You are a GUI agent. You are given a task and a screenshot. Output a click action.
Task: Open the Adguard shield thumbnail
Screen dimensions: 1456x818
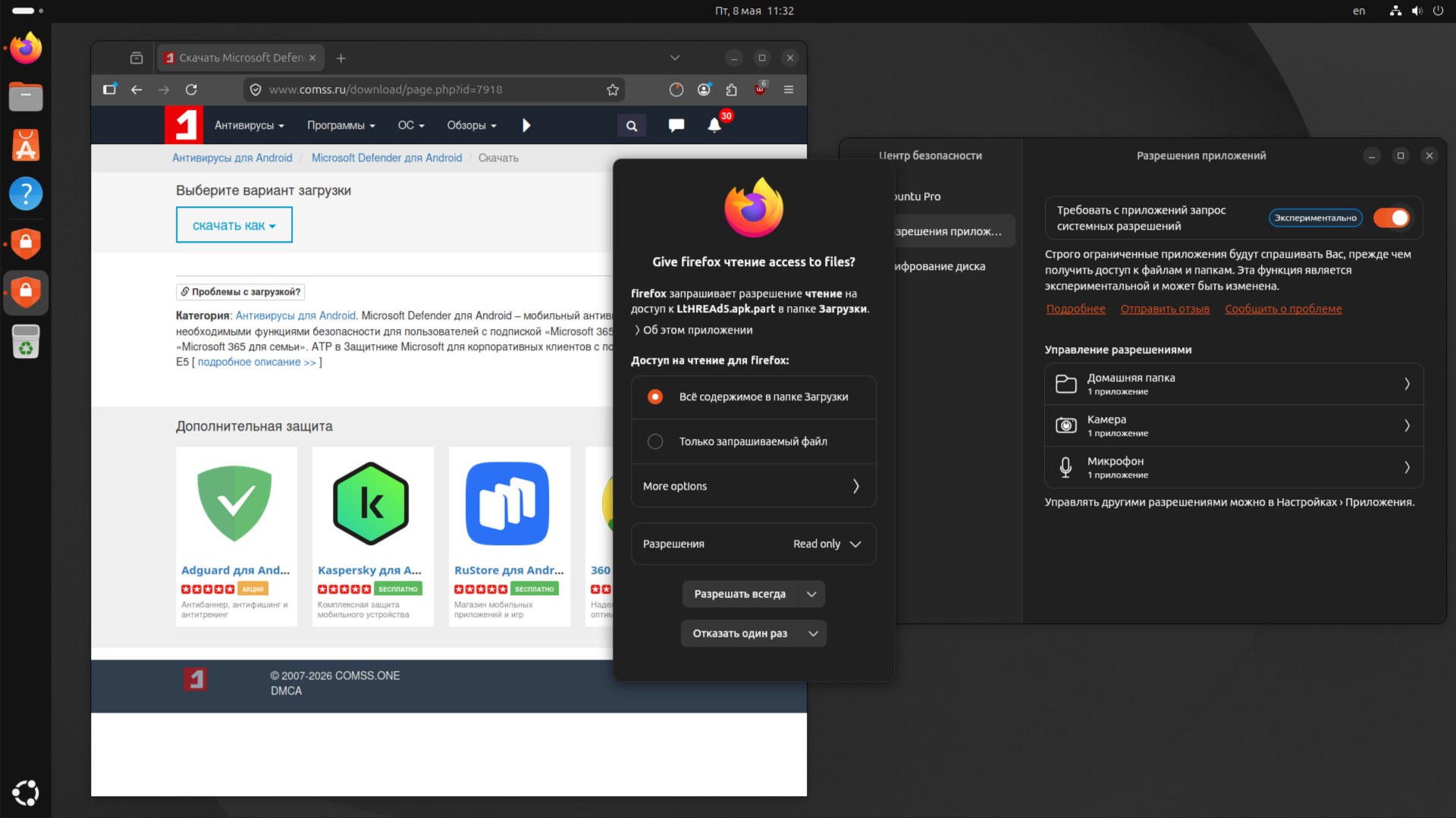tap(235, 504)
